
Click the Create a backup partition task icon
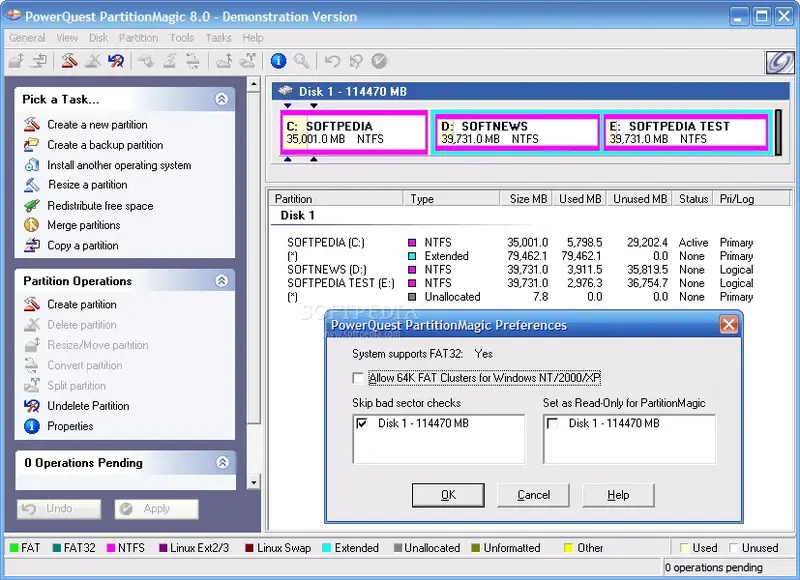(32, 145)
